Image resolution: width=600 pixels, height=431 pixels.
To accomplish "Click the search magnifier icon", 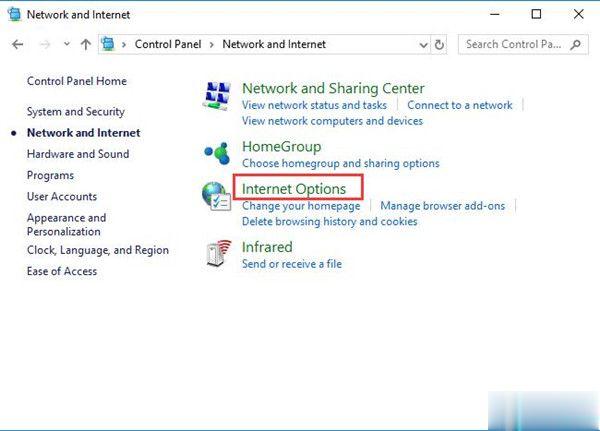I will pyautogui.click(x=575, y=45).
